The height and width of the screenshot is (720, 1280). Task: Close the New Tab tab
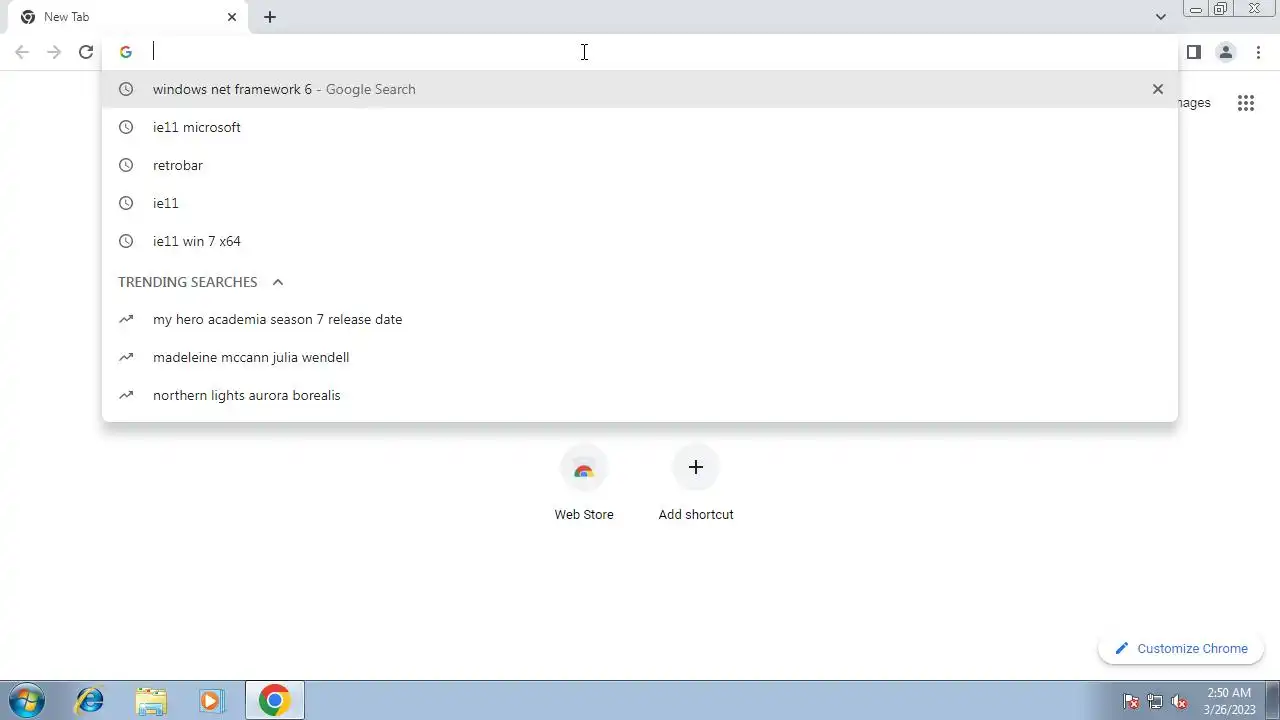click(232, 17)
